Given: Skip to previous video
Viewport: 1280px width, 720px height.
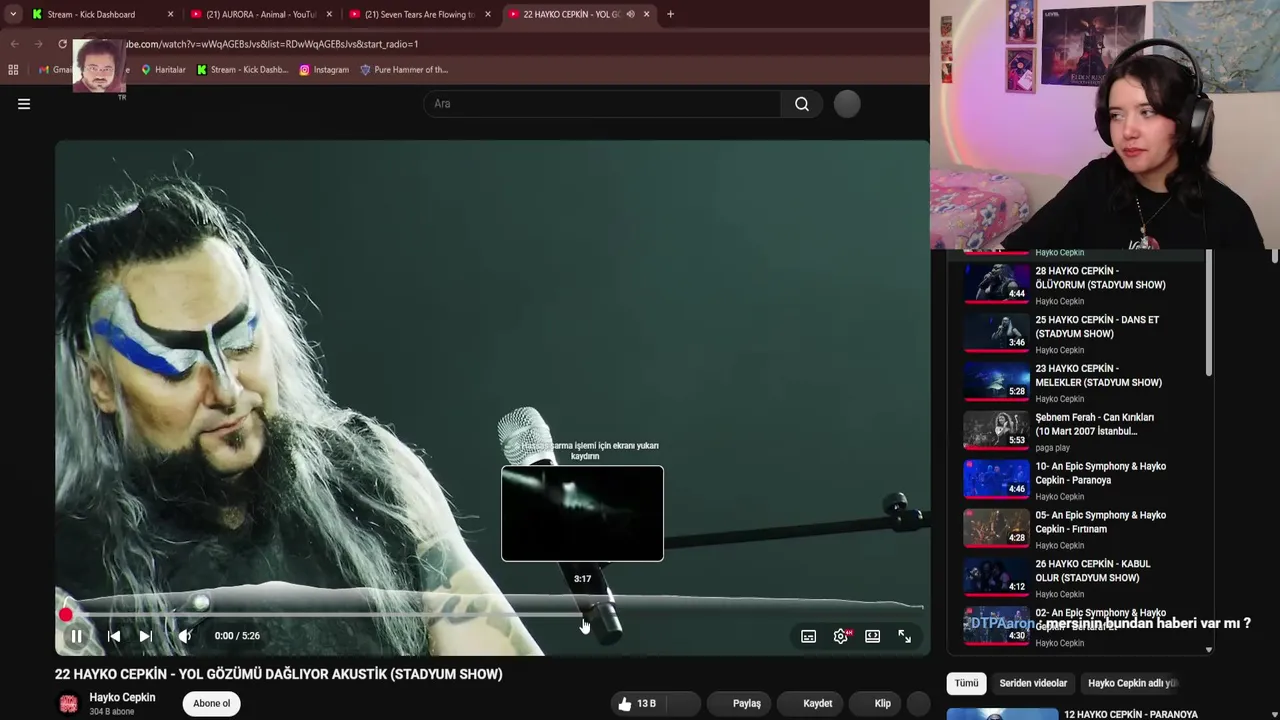Looking at the screenshot, I should click(x=114, y=636).
